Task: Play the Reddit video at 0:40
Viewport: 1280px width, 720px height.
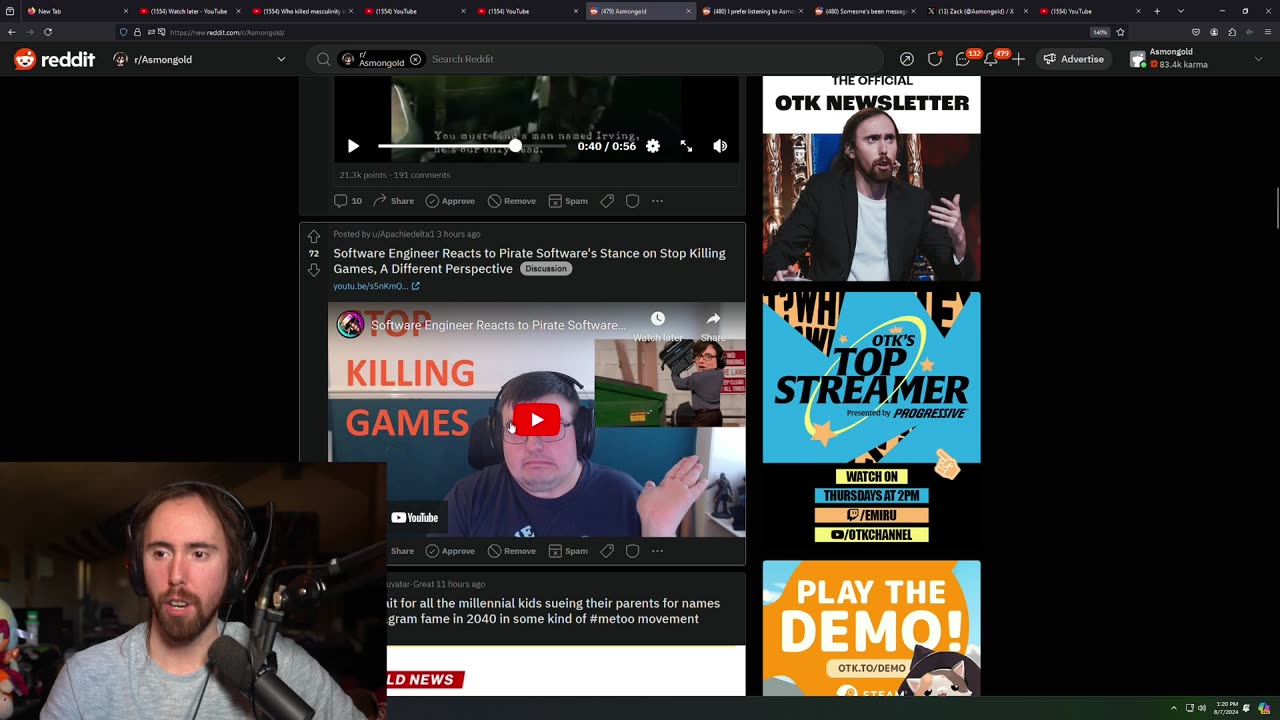Action: click(x=353, y=146)
